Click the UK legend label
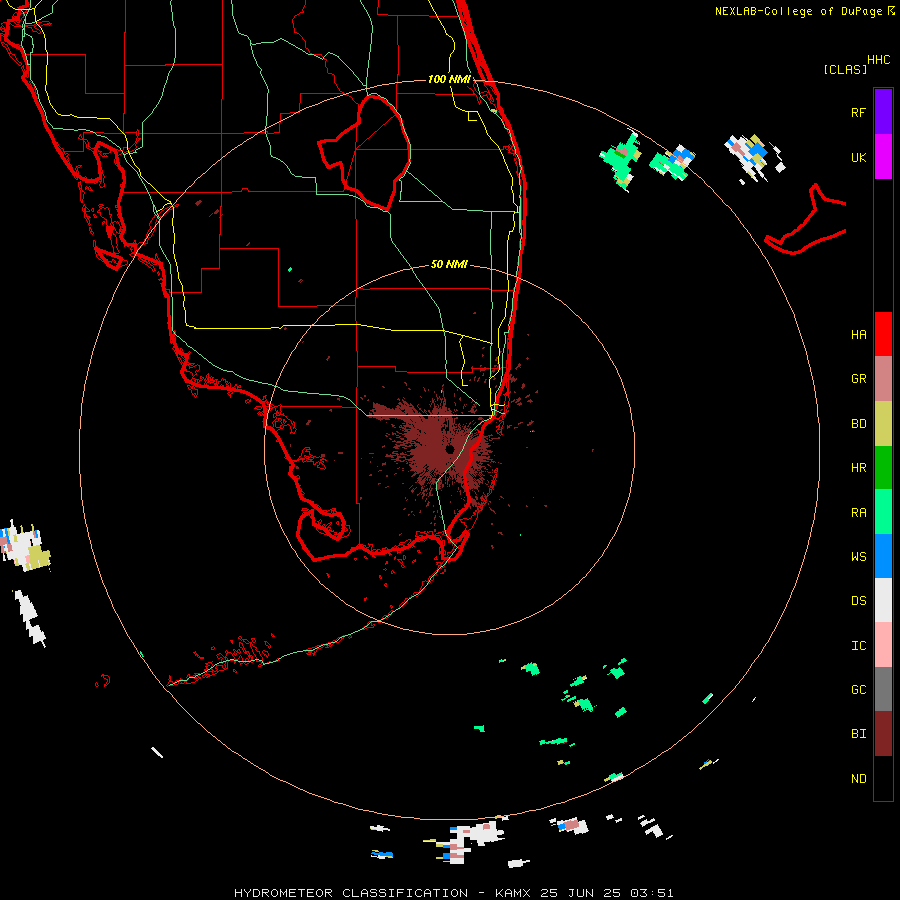Image resolution: width=900 pixels, height=900 pixels. click(x=858, y=157)
